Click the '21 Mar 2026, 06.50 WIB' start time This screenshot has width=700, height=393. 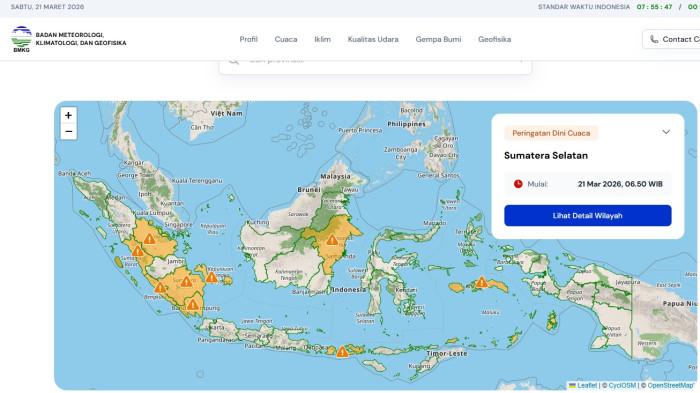click(620, 184)
